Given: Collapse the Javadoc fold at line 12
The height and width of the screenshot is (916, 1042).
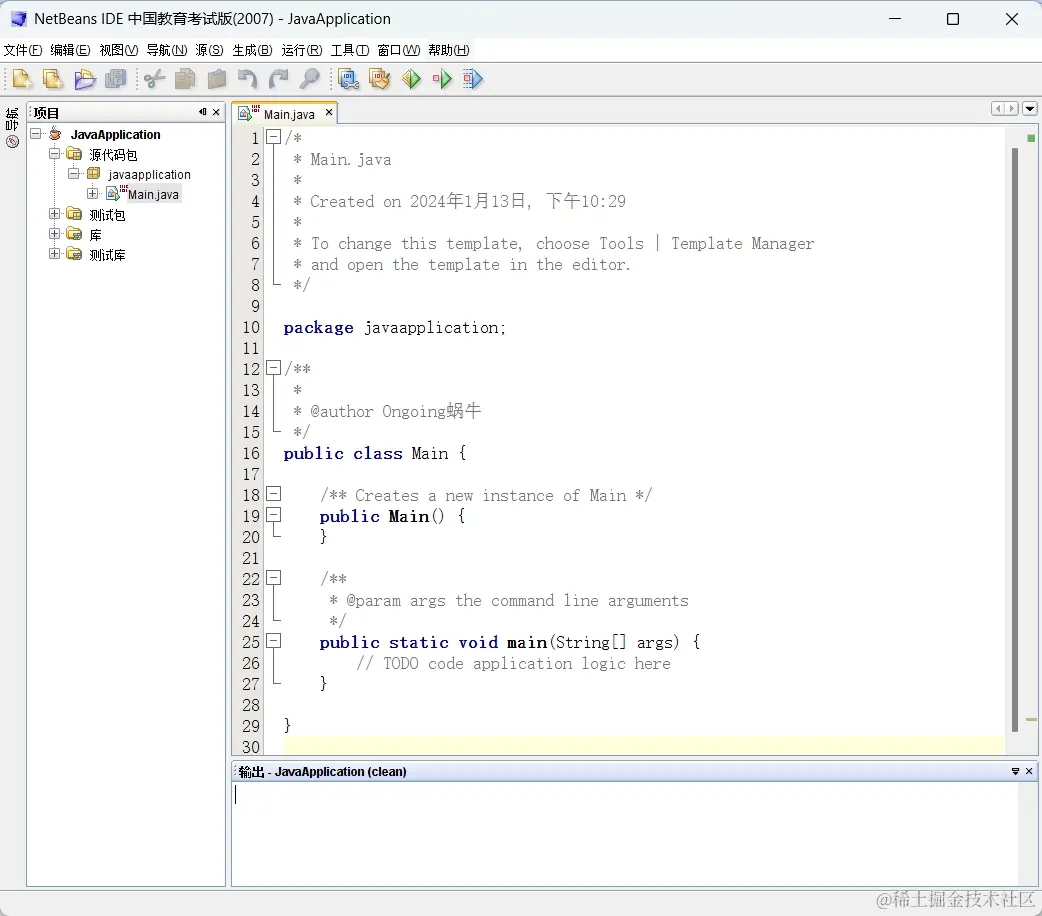Looking at the screenshot, I should tap(273, 368).
